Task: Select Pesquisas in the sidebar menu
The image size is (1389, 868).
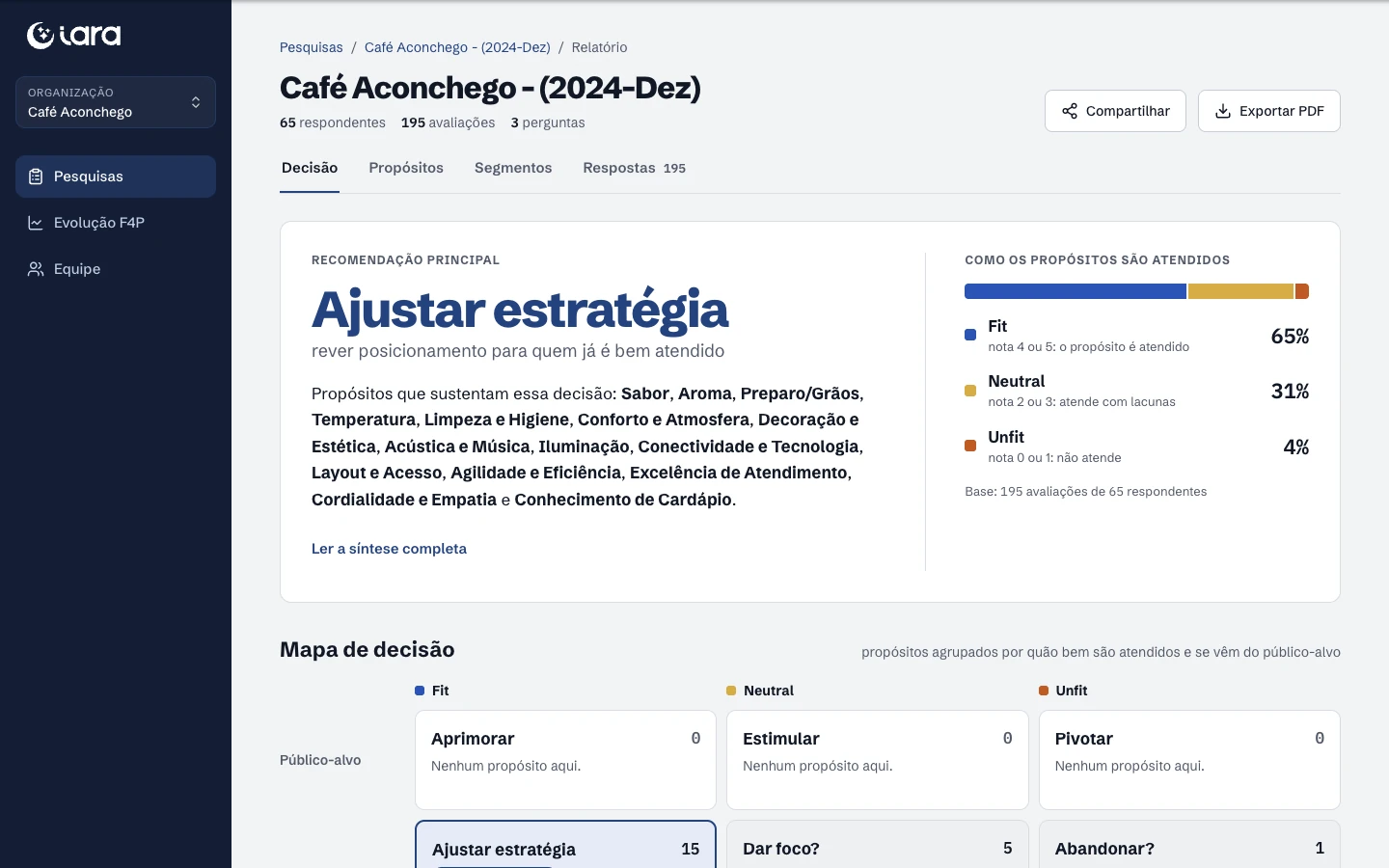Action: (x=116, y=176)
